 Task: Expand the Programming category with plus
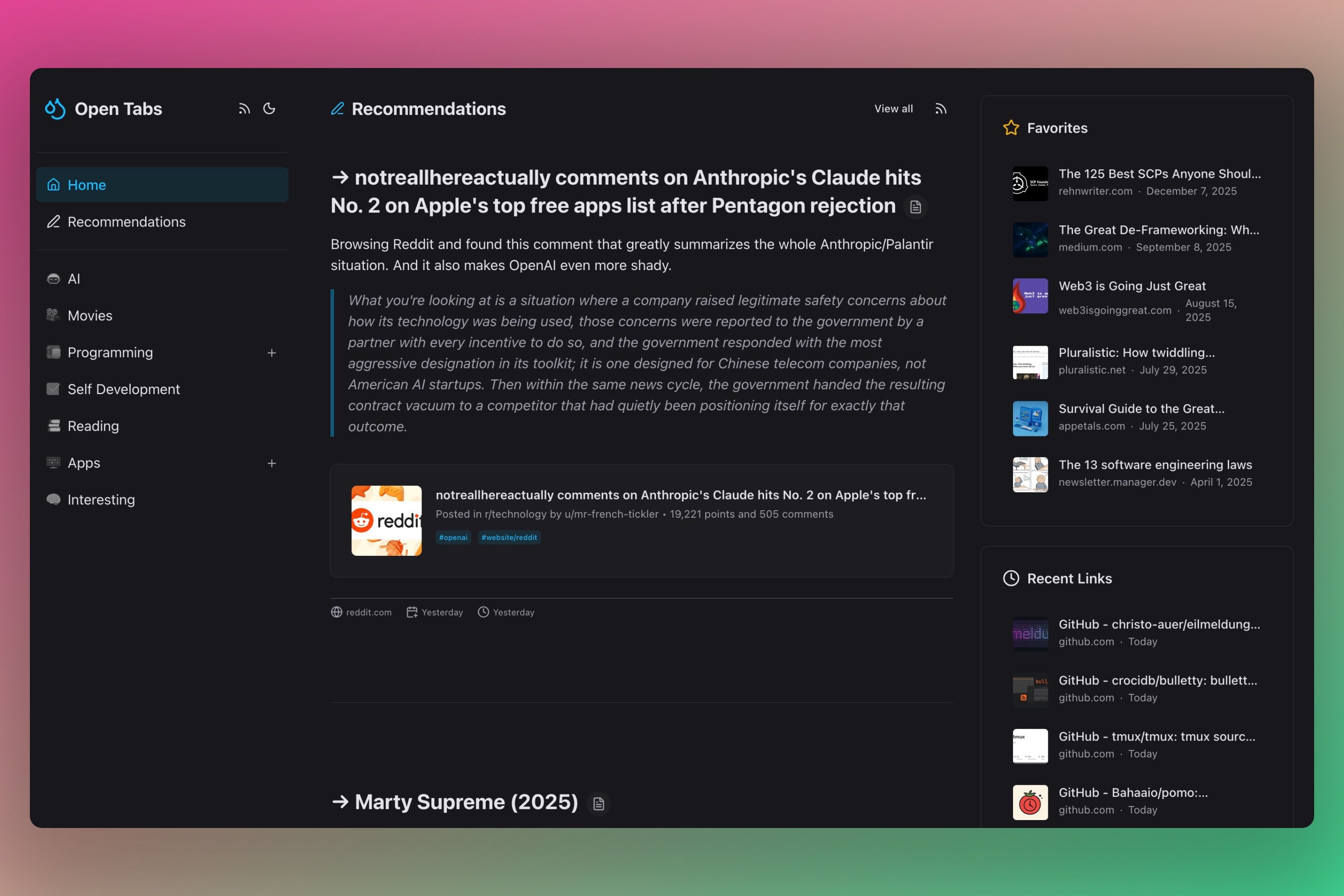(x=271, y=353)
